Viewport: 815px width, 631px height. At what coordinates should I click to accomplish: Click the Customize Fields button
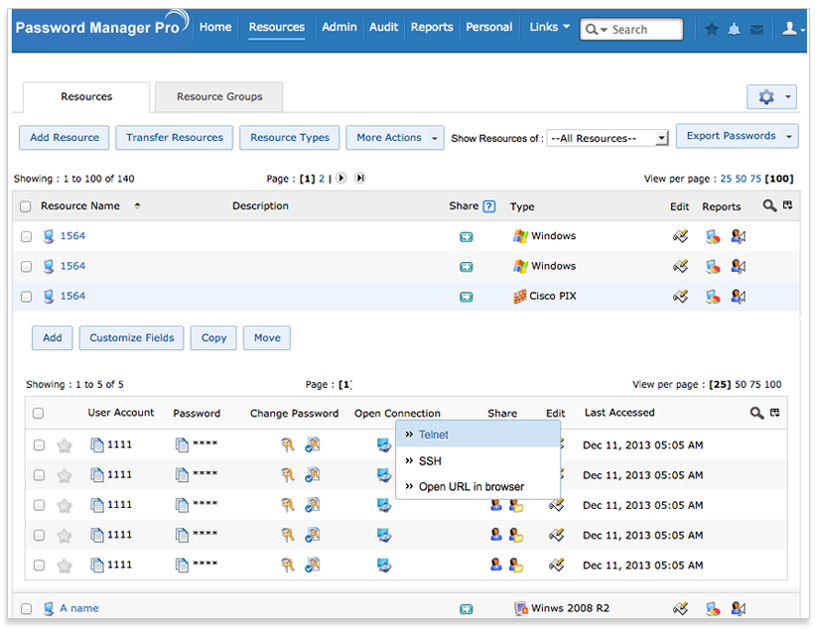[x=130, y=338]
